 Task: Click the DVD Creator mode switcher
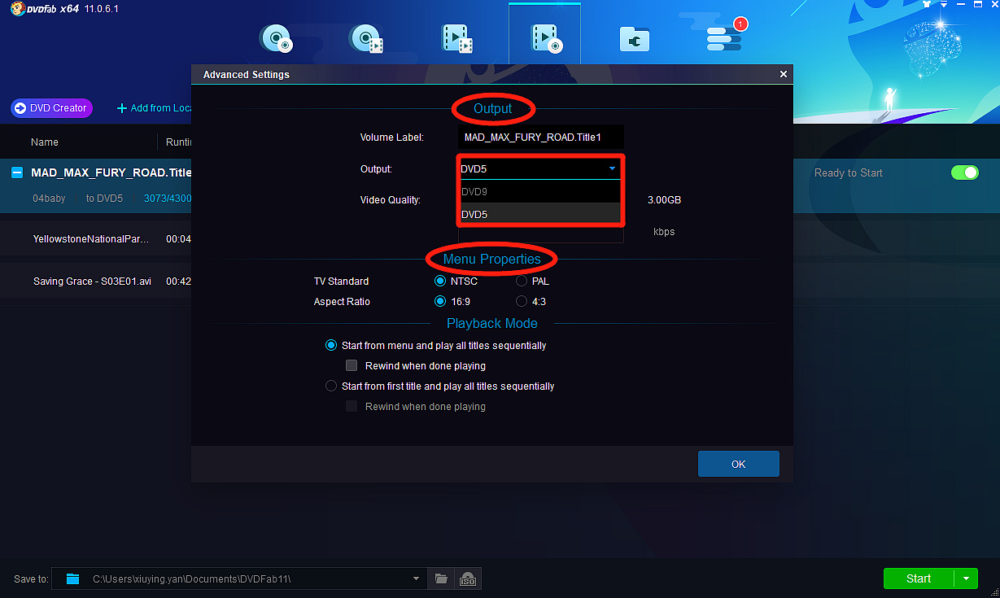(x=52, y=108)
